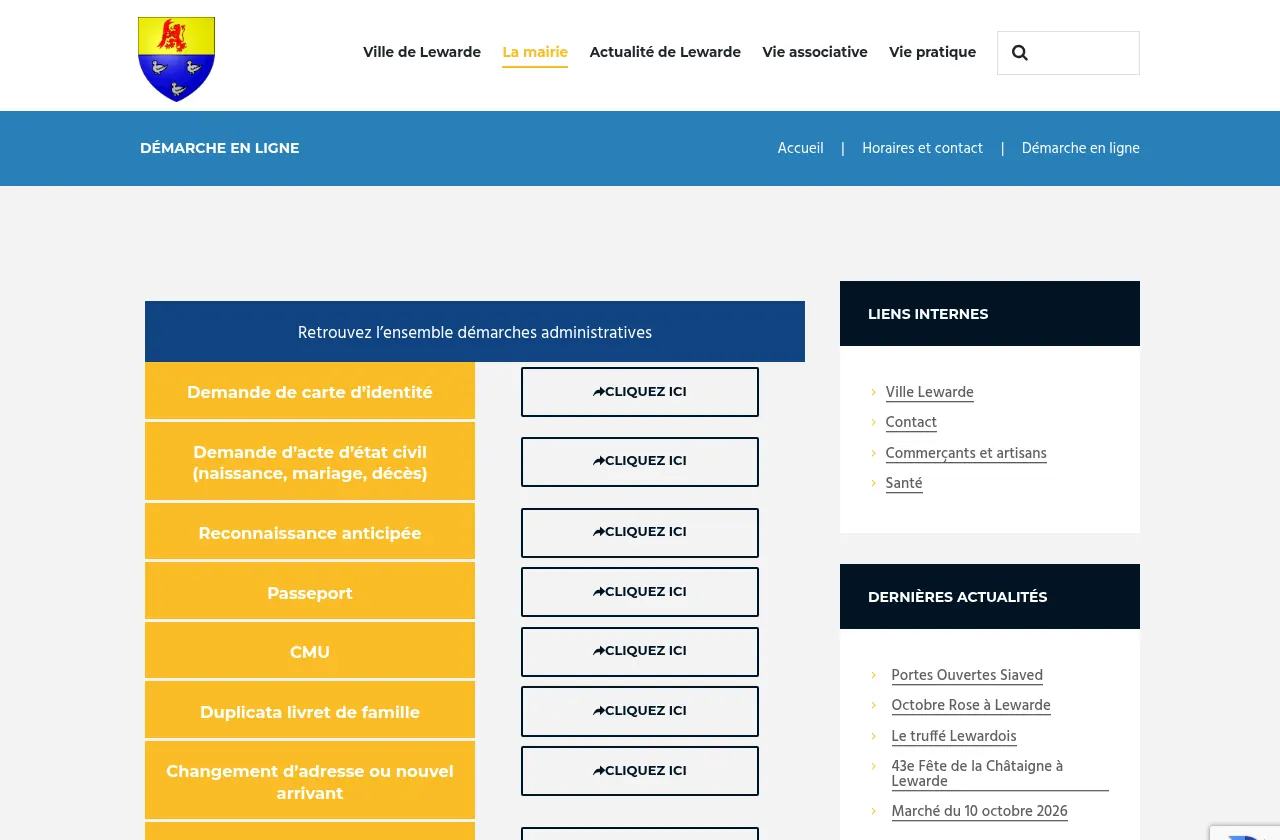Focus the header search field
Viewport: 1280px width, 840px height.
[x=1068, y=53]
